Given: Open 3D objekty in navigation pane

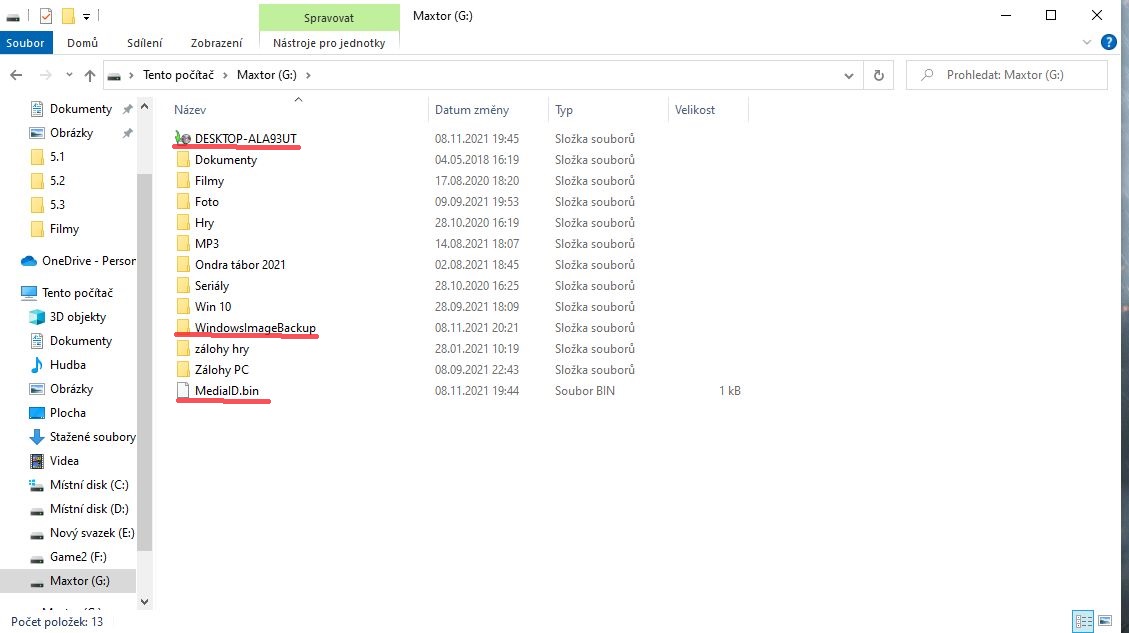Looking at the screenshot, I should tap(77, 317).
